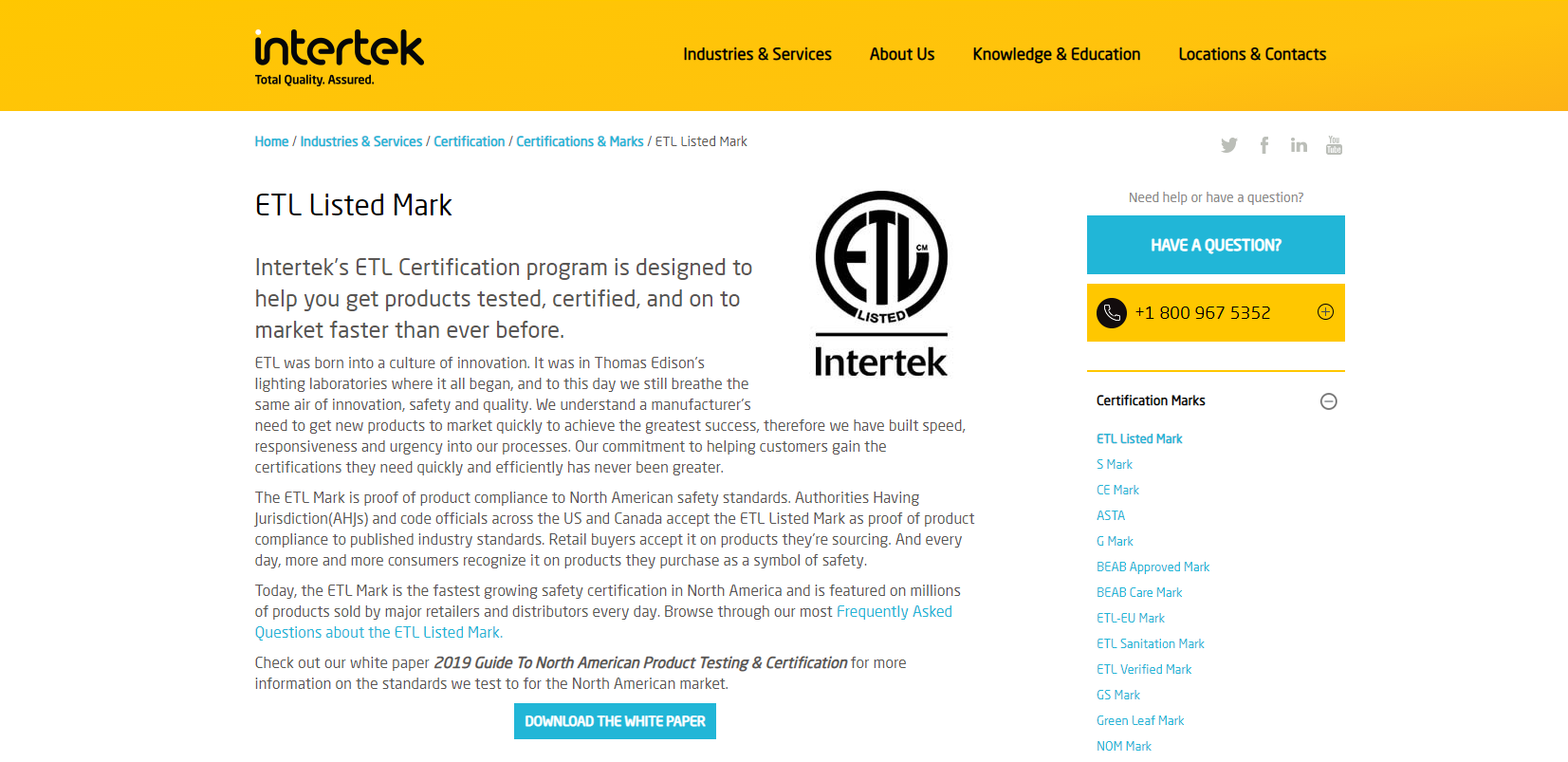This screenshot has width=1568, height=762.
Task: Select CE Mark in sidebar
Action: tap(1117, 491)
